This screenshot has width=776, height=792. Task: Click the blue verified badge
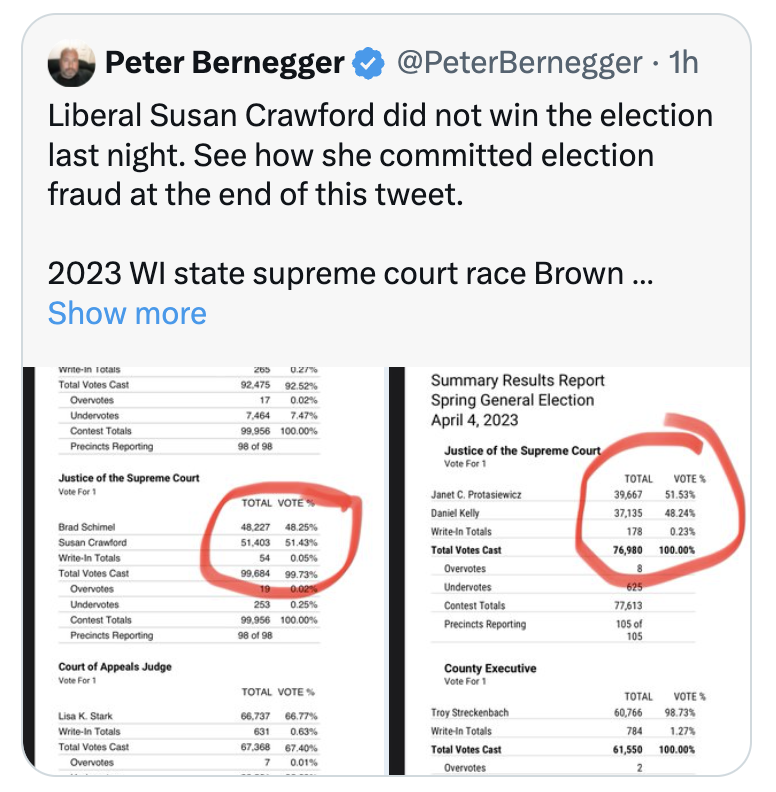coord(370,65)
